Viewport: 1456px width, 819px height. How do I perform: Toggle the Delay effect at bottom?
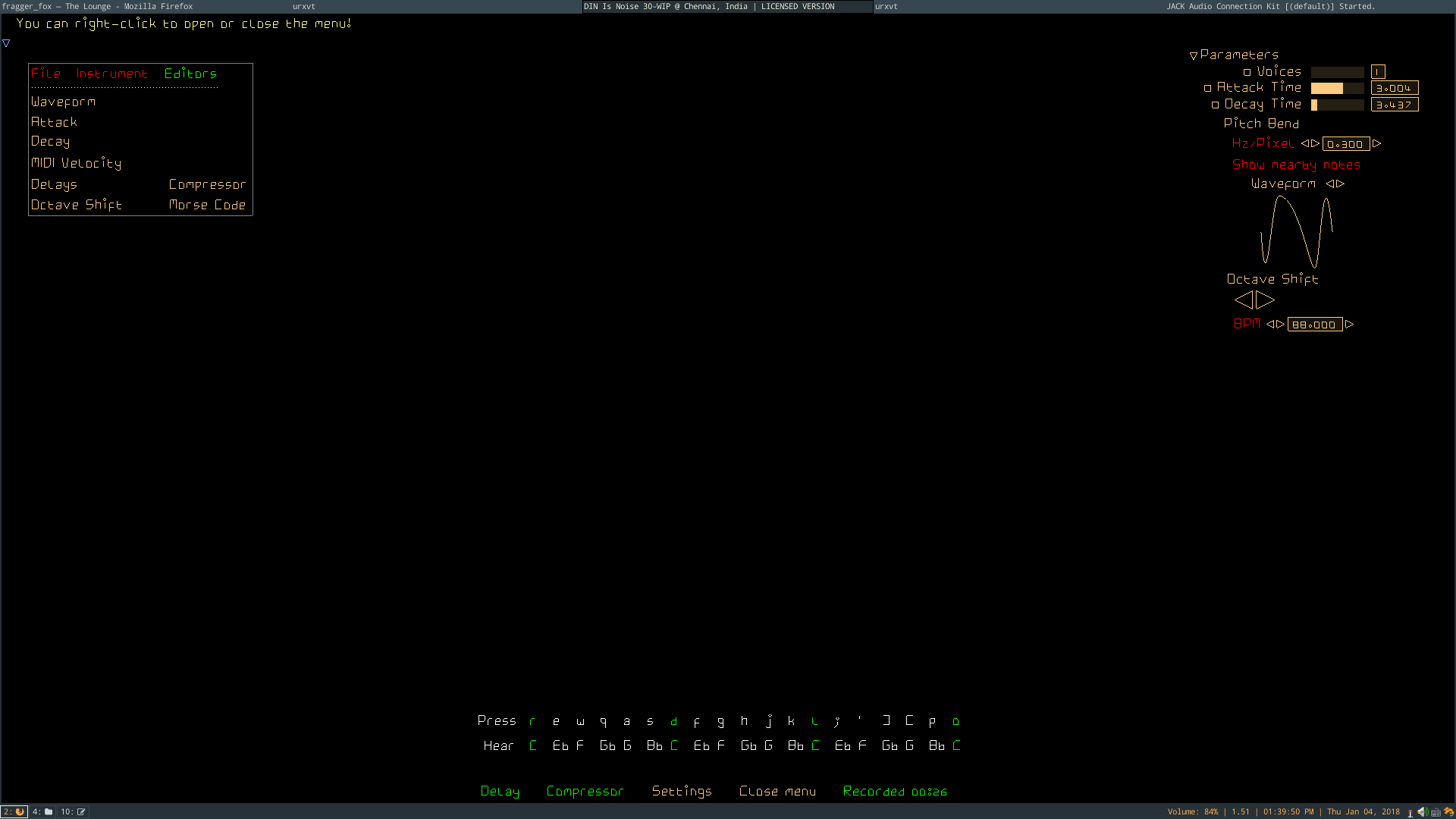500,791
